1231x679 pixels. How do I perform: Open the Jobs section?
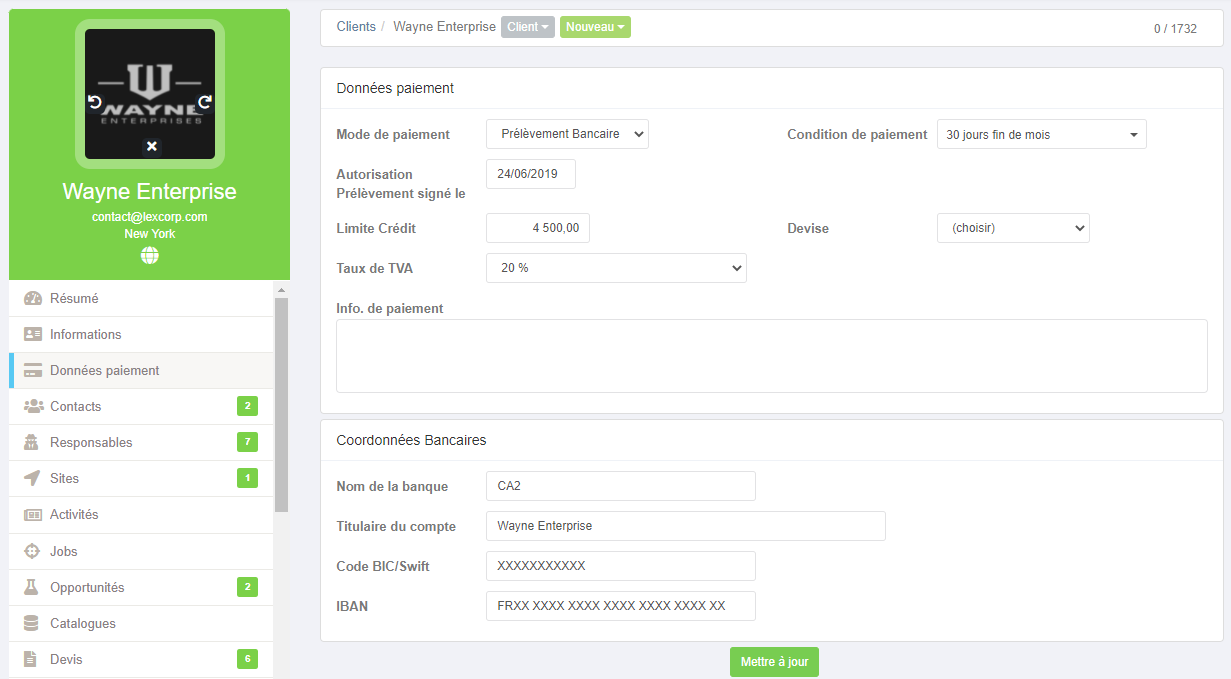coord(141,551)
